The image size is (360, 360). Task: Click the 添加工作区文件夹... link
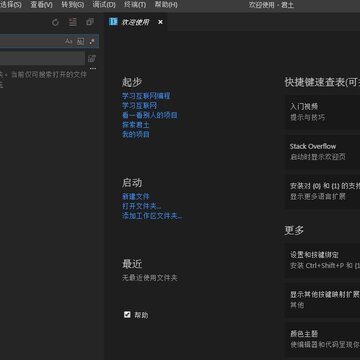click(x=152, y=216)
